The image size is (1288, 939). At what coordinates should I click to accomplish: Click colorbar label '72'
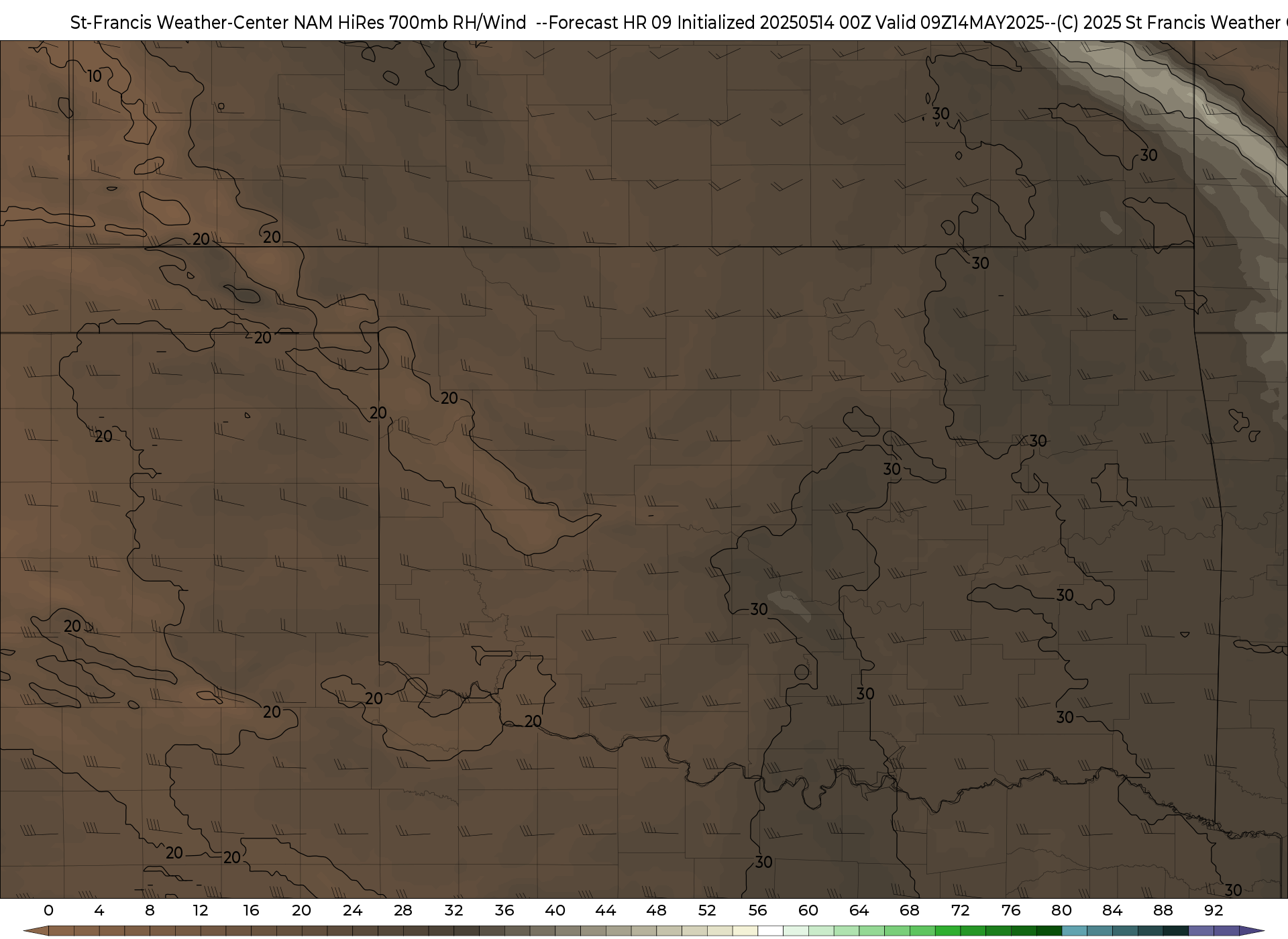[x=960, y=911]
